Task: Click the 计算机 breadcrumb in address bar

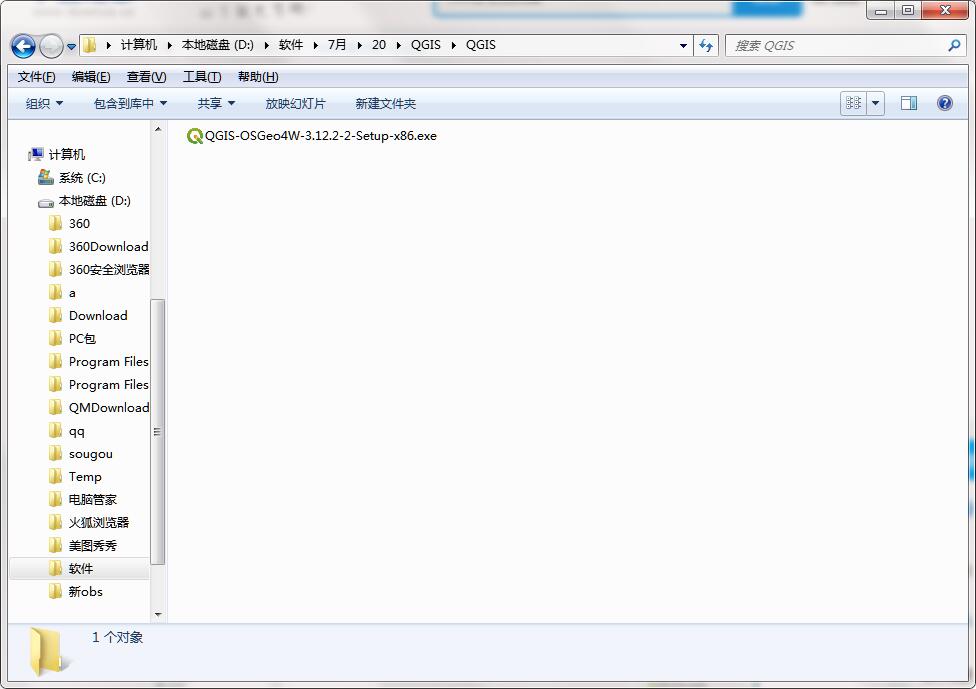Action: (x=139, y=45)
